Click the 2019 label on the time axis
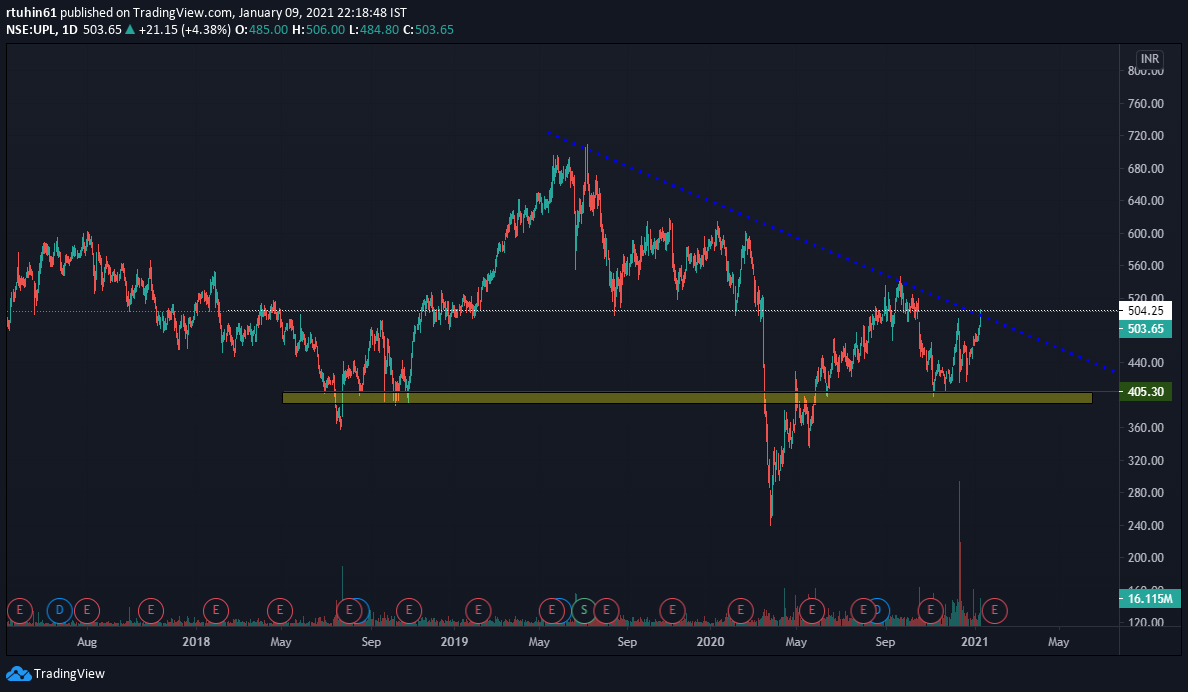 [455, 641]
